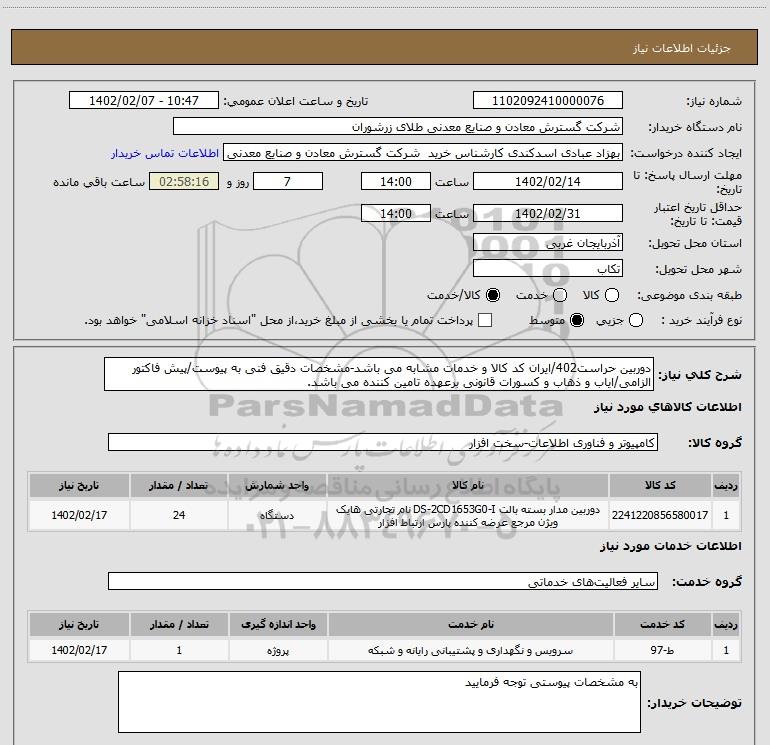Screen dimensions: 770x745
Task: Click the service group field سایر فعالیت‌های خدماتی
Action: pos(383,582)
